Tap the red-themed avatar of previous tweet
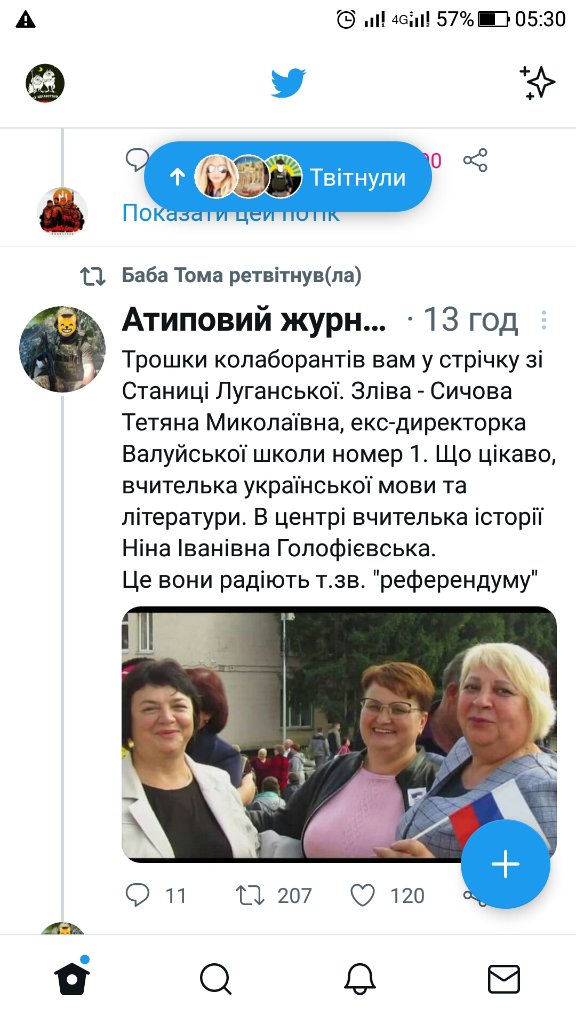576x1024 pixels. (x=62, y=212)
